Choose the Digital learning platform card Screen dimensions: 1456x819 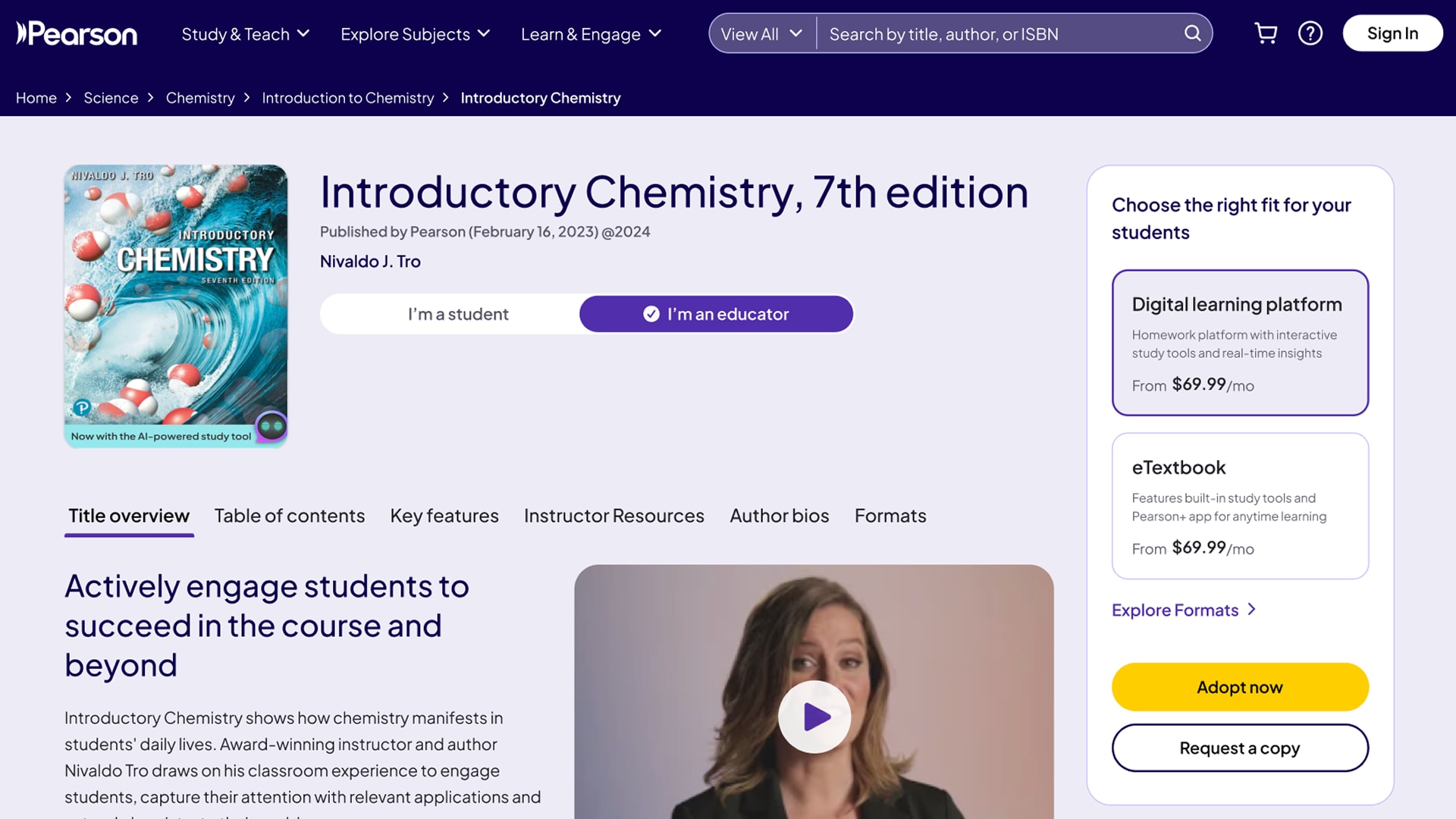(x=1240, y=343)
